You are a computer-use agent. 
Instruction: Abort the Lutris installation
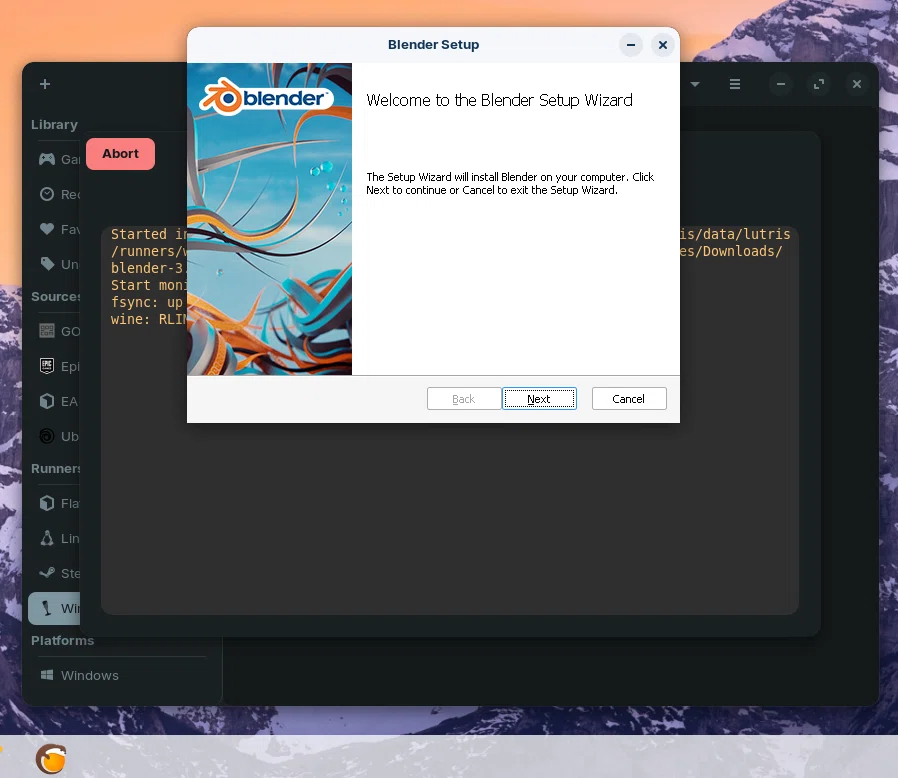click(x=120, y=154)
